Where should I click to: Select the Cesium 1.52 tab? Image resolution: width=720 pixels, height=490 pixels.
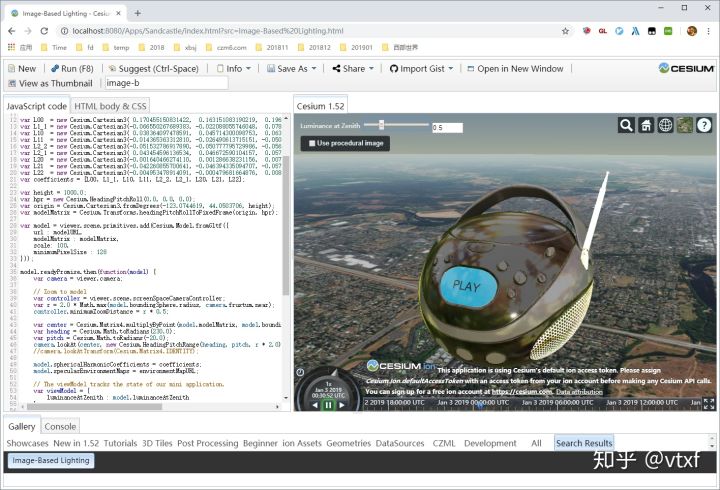tap(321, 106)
